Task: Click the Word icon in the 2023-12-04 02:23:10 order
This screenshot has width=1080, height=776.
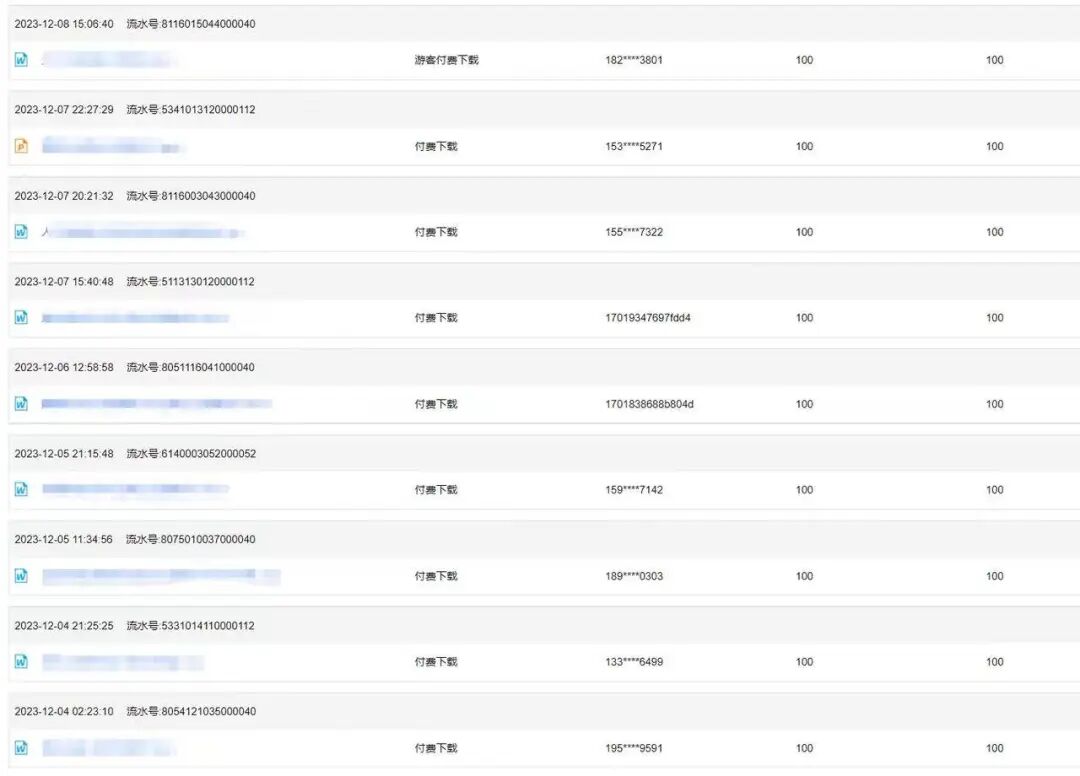Action: (x=21, y=748)
